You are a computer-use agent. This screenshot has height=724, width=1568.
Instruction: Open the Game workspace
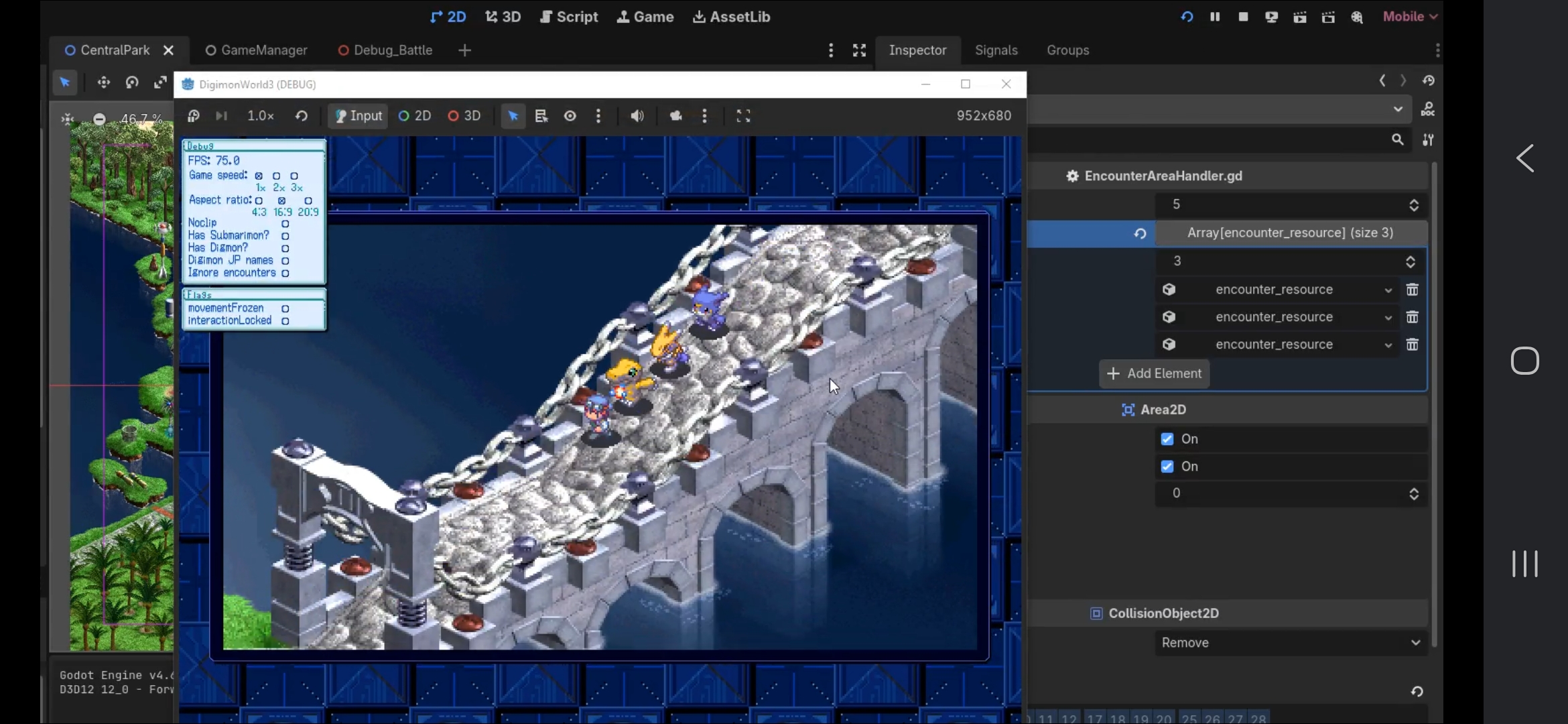(645, 17)
